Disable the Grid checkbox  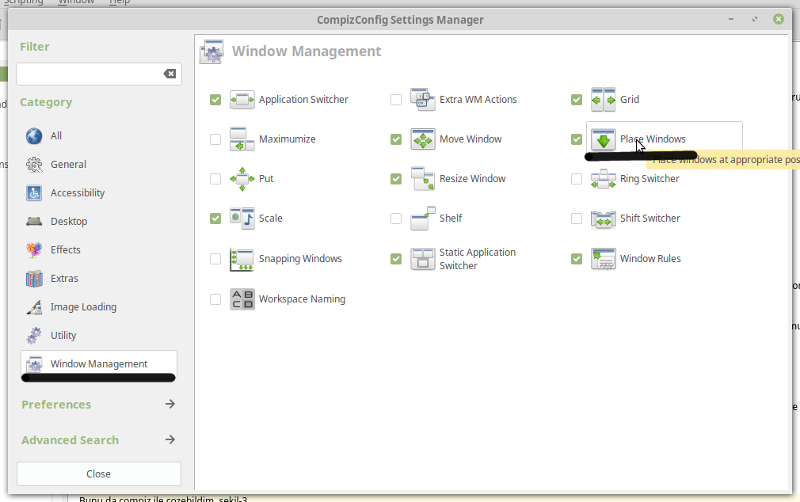point(577,99)
